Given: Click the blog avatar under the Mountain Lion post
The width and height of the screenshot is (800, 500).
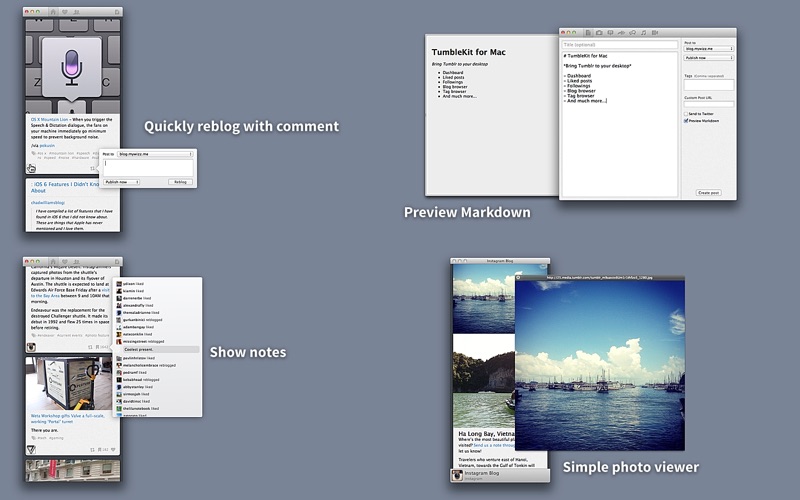Looking at the screenshot, I should coord(31,168).
